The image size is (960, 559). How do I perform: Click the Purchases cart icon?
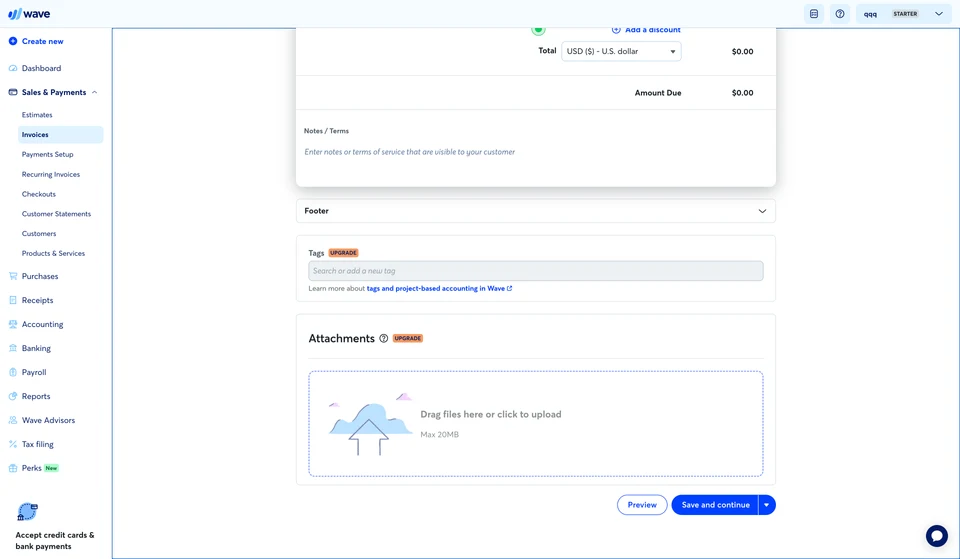coord(13,276)
